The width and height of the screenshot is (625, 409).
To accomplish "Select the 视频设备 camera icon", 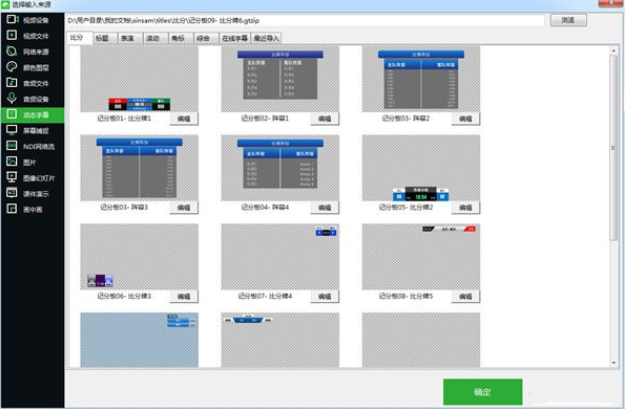I will 11,19.
